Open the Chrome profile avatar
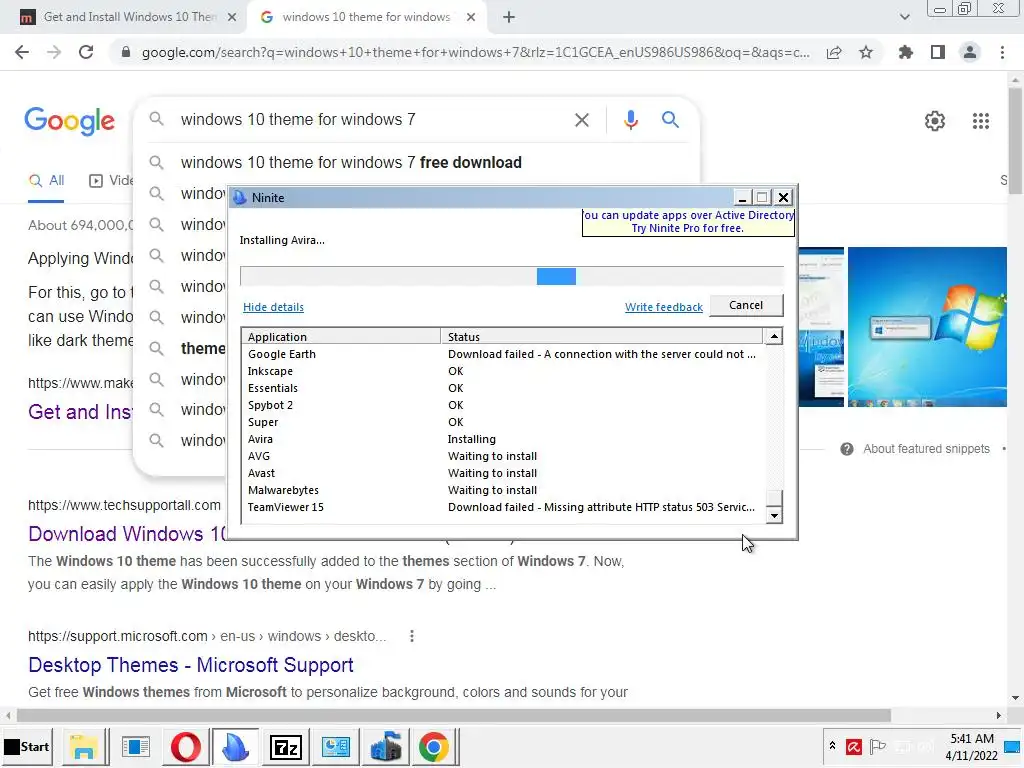The image size is (1024, 768). point(970,52)
